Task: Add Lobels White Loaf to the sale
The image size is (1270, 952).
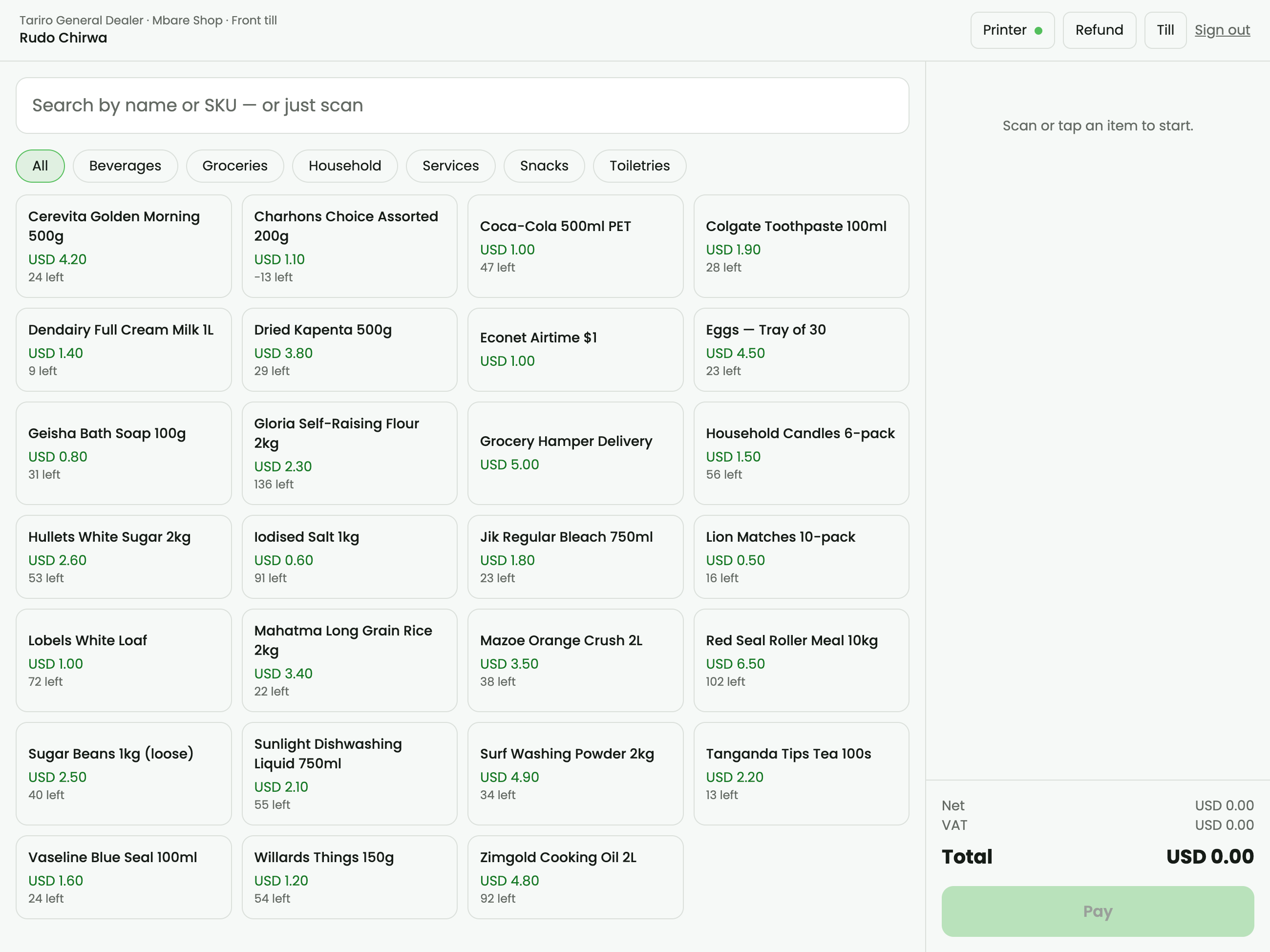Action: (124, 660)
